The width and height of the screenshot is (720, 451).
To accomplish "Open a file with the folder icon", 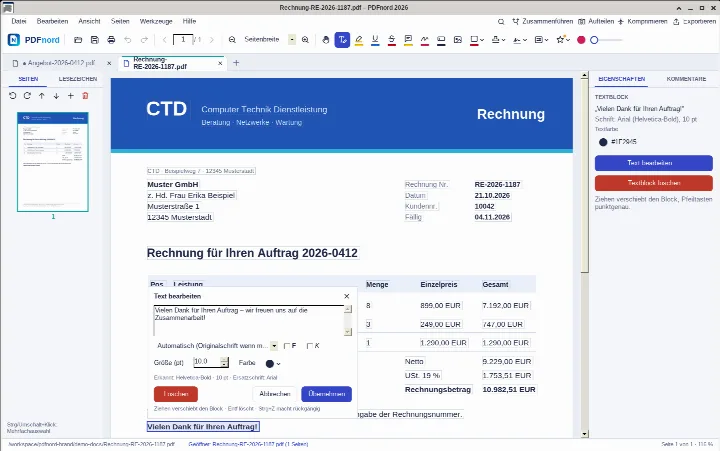I will pyautogui.click(x=78, y=40).
